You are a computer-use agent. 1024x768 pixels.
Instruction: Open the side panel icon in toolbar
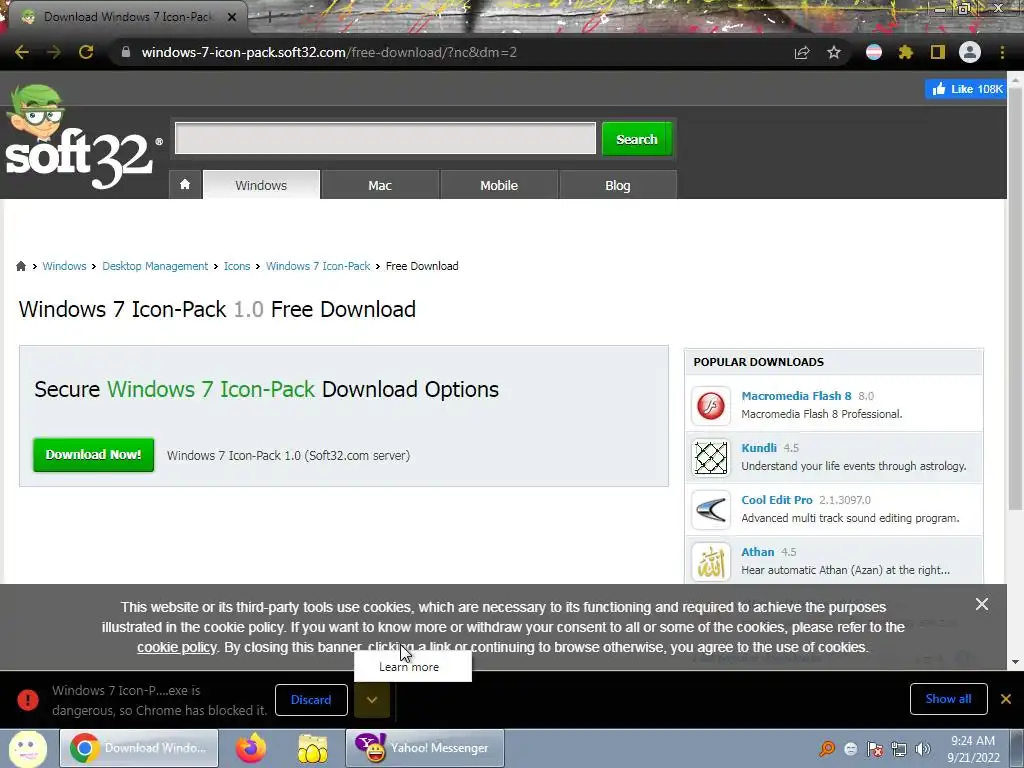click(x=938, y=52)
